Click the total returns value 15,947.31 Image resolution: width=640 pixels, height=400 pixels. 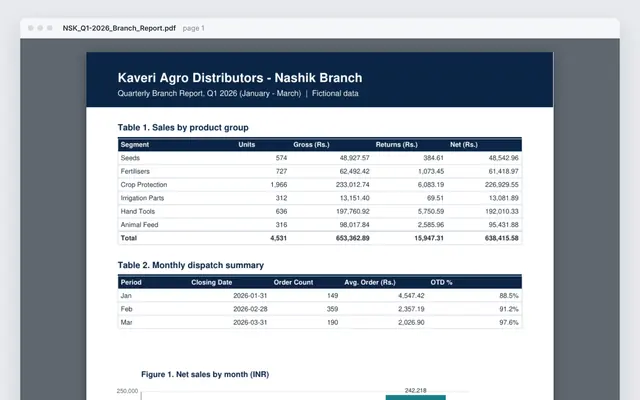[x=429, y=238]
